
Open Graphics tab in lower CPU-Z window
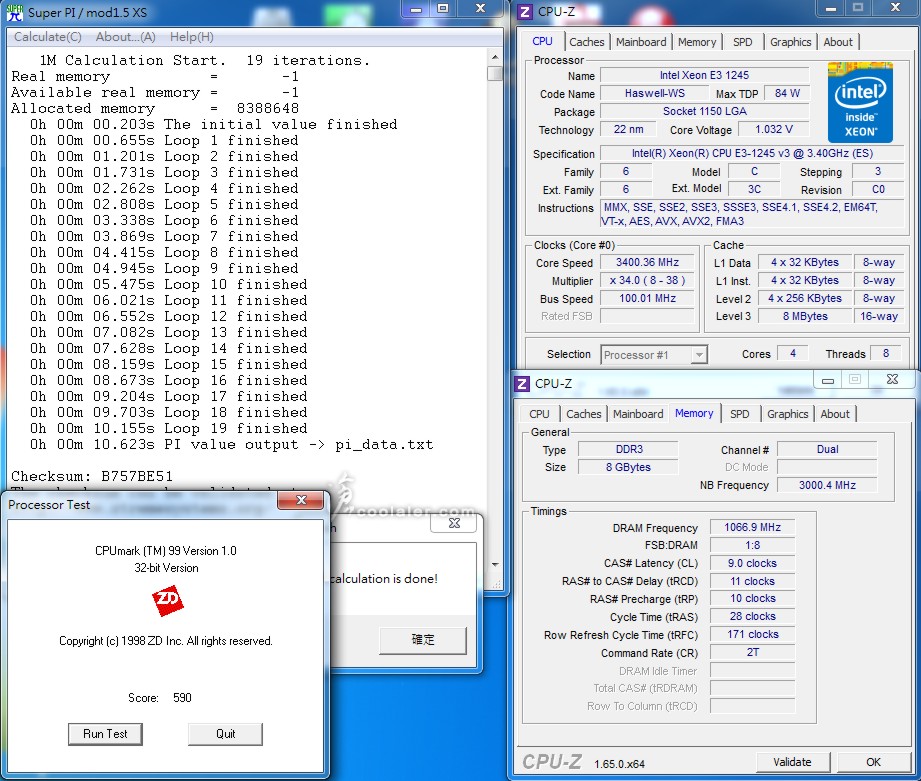787,413
